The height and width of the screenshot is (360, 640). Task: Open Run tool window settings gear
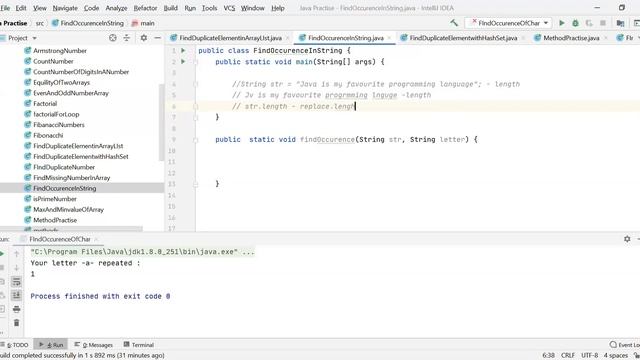pyautogui.click(x=627, y=239)
